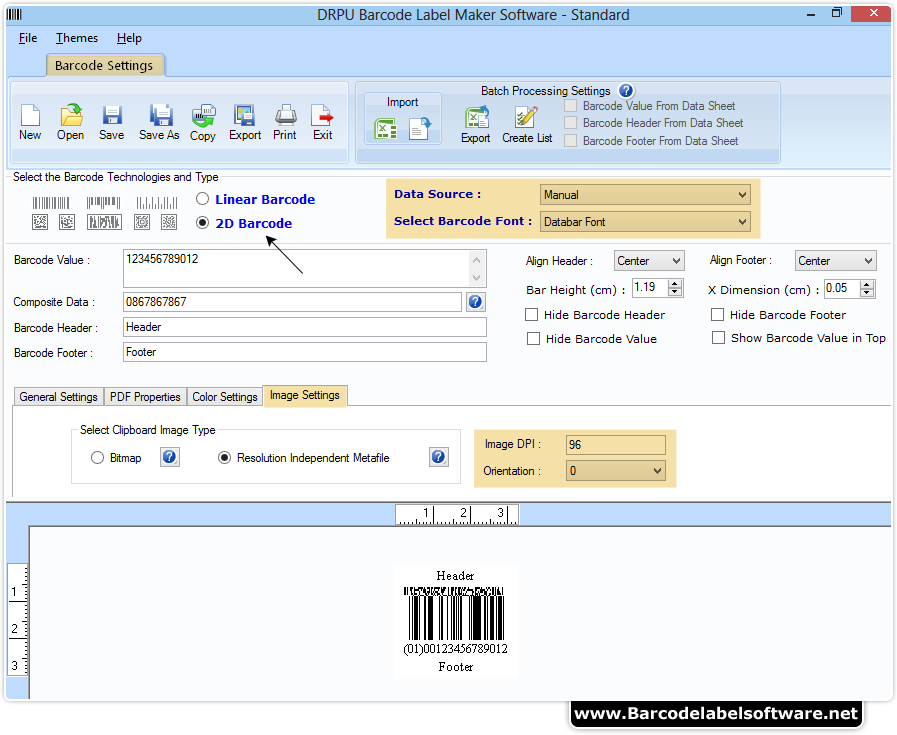This screenshot has width=897, height=735.
Task: Choose Resolution Independent Metafile option
Action: tap(224, 458)
